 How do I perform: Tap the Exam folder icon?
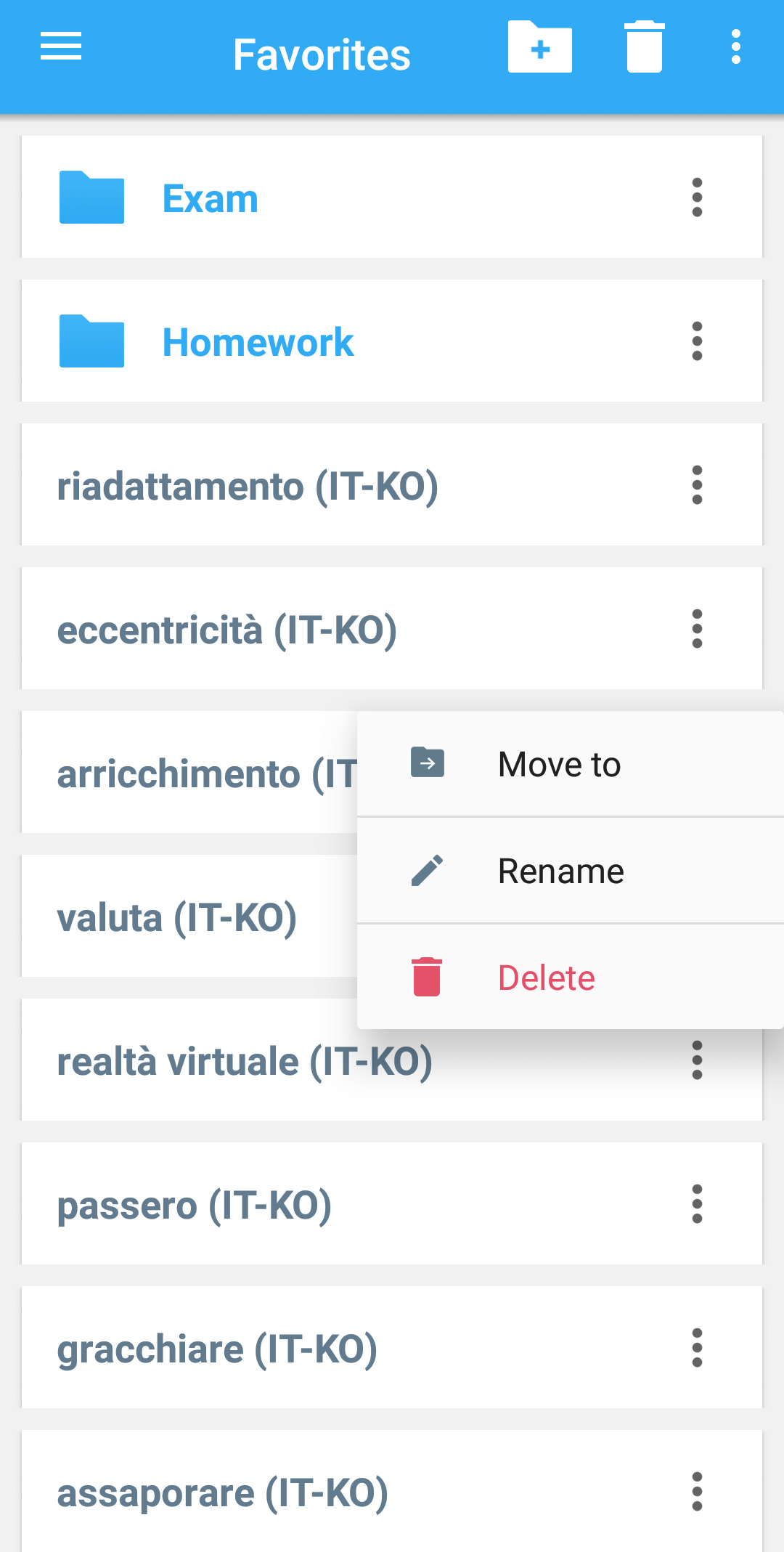tap(91, 198)
